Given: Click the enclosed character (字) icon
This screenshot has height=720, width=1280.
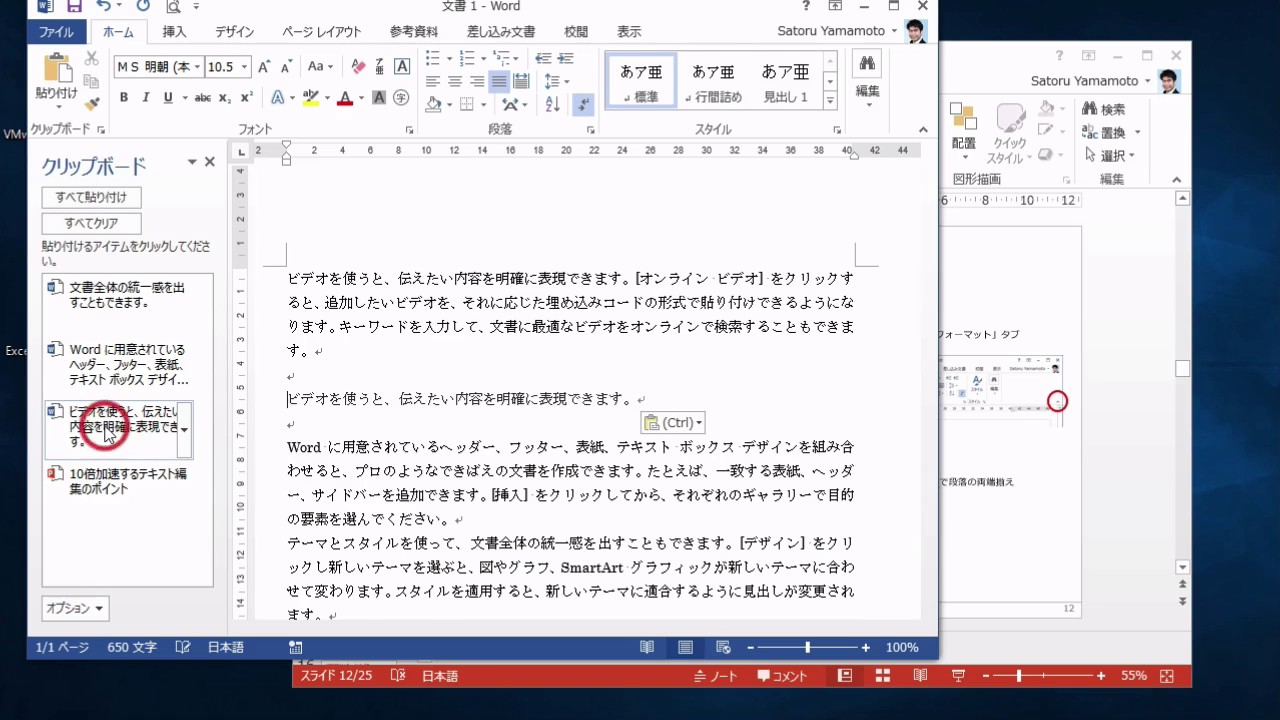Looking at the screenshot, I should pyautogui.click(x=401, y=98).
